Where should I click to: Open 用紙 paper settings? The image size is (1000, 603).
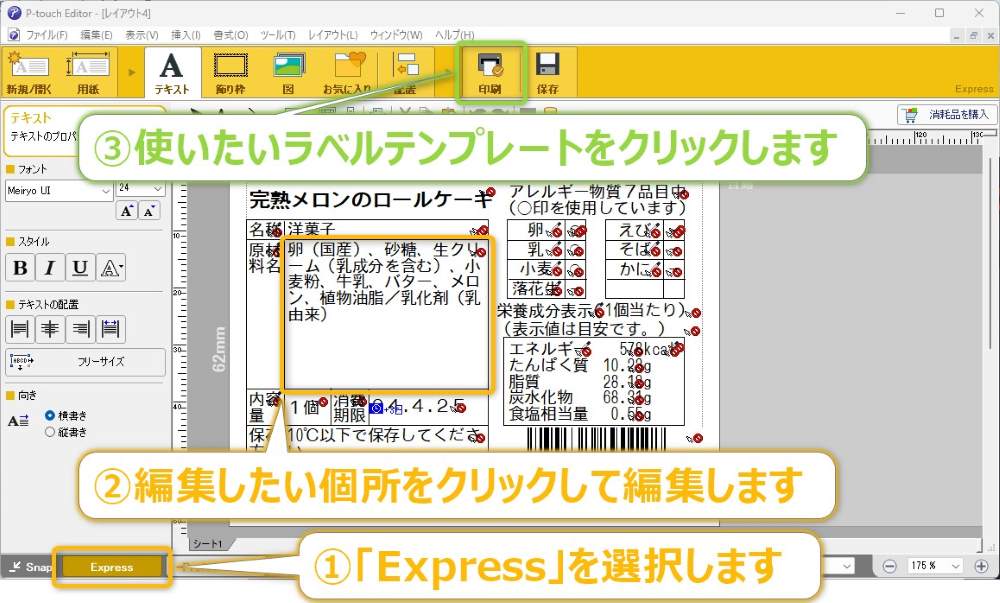pos(86,70)
